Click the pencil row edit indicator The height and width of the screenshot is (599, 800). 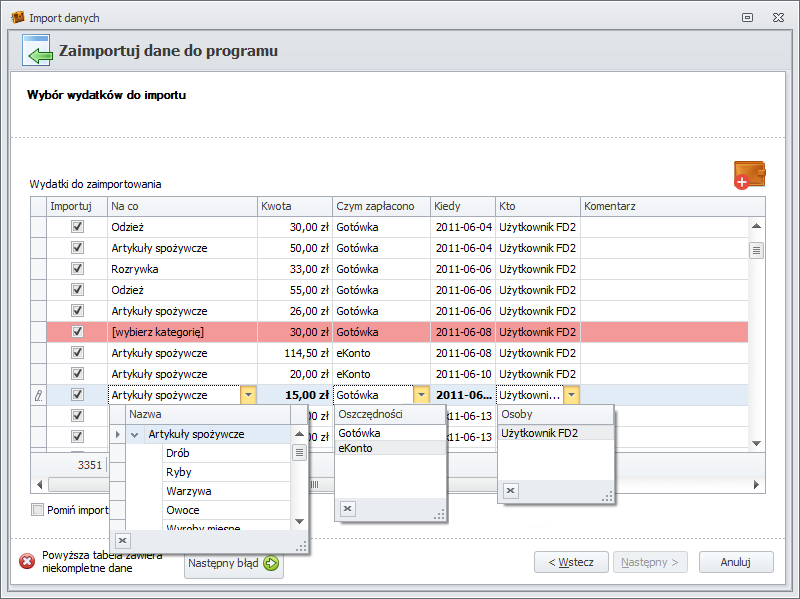pos(38,395)
